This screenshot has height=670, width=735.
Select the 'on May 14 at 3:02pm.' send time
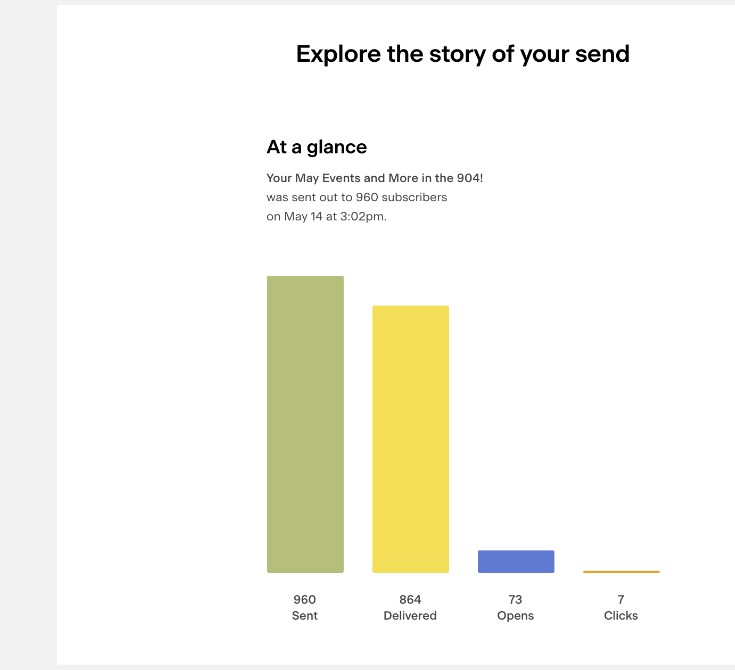326,216
